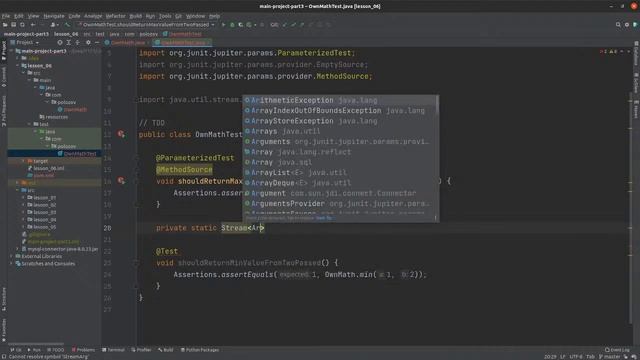
Task: Click the Save All toolbar icon
Action: pyautogui.click(x=13, y=25)
